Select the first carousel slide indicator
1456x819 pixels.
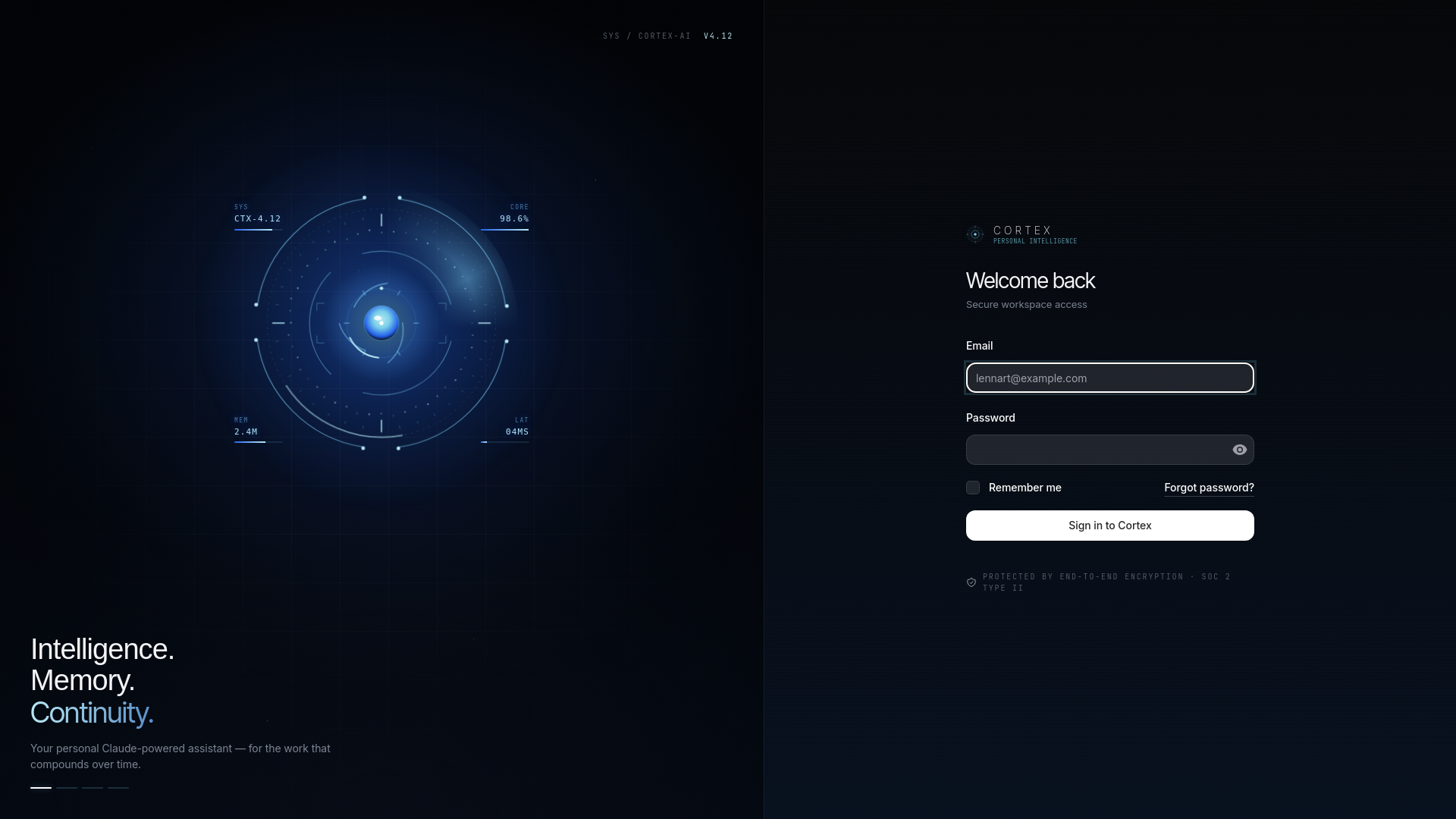[x=41, y=788]
